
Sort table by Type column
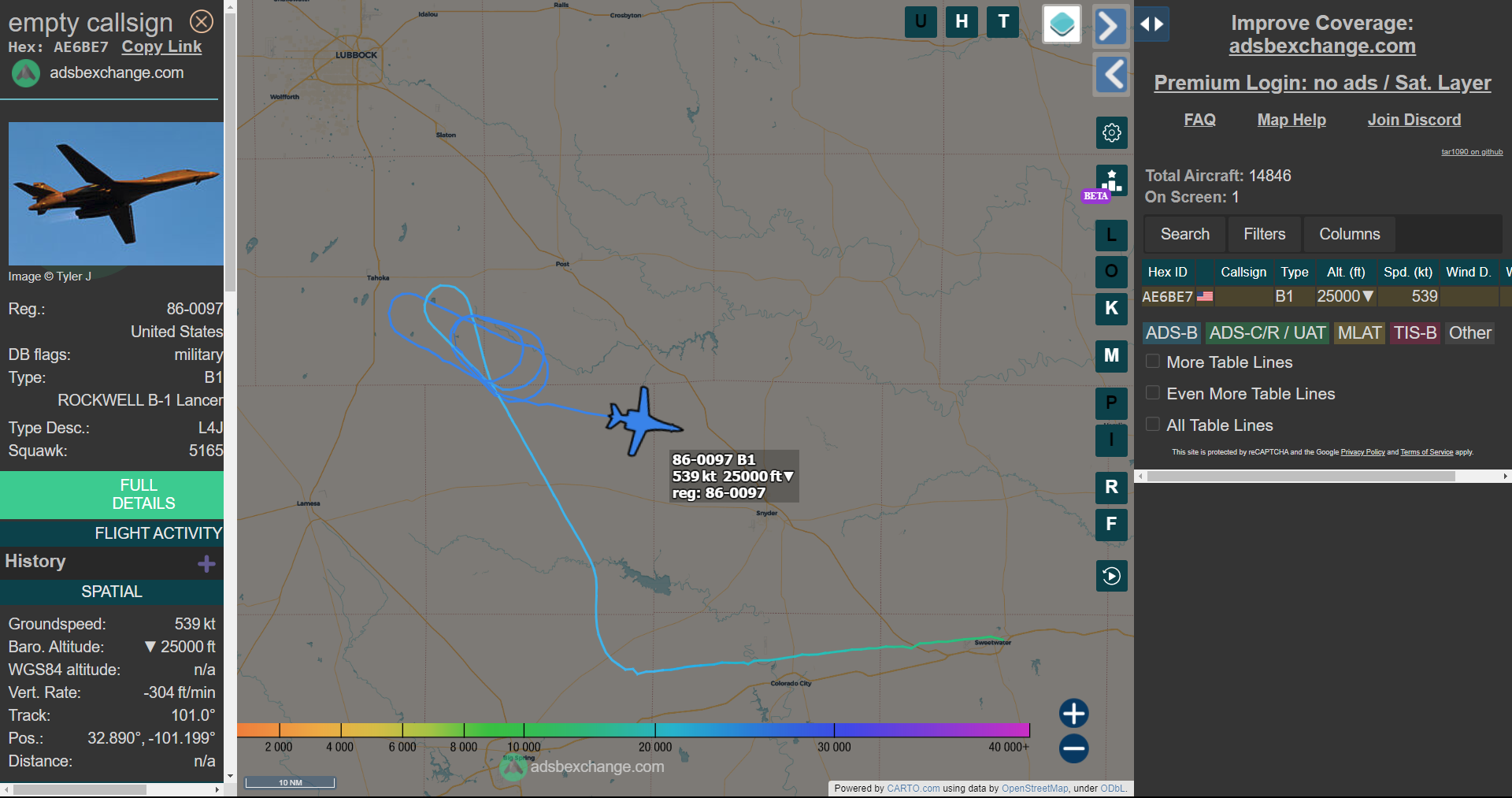pos(1294,272)
